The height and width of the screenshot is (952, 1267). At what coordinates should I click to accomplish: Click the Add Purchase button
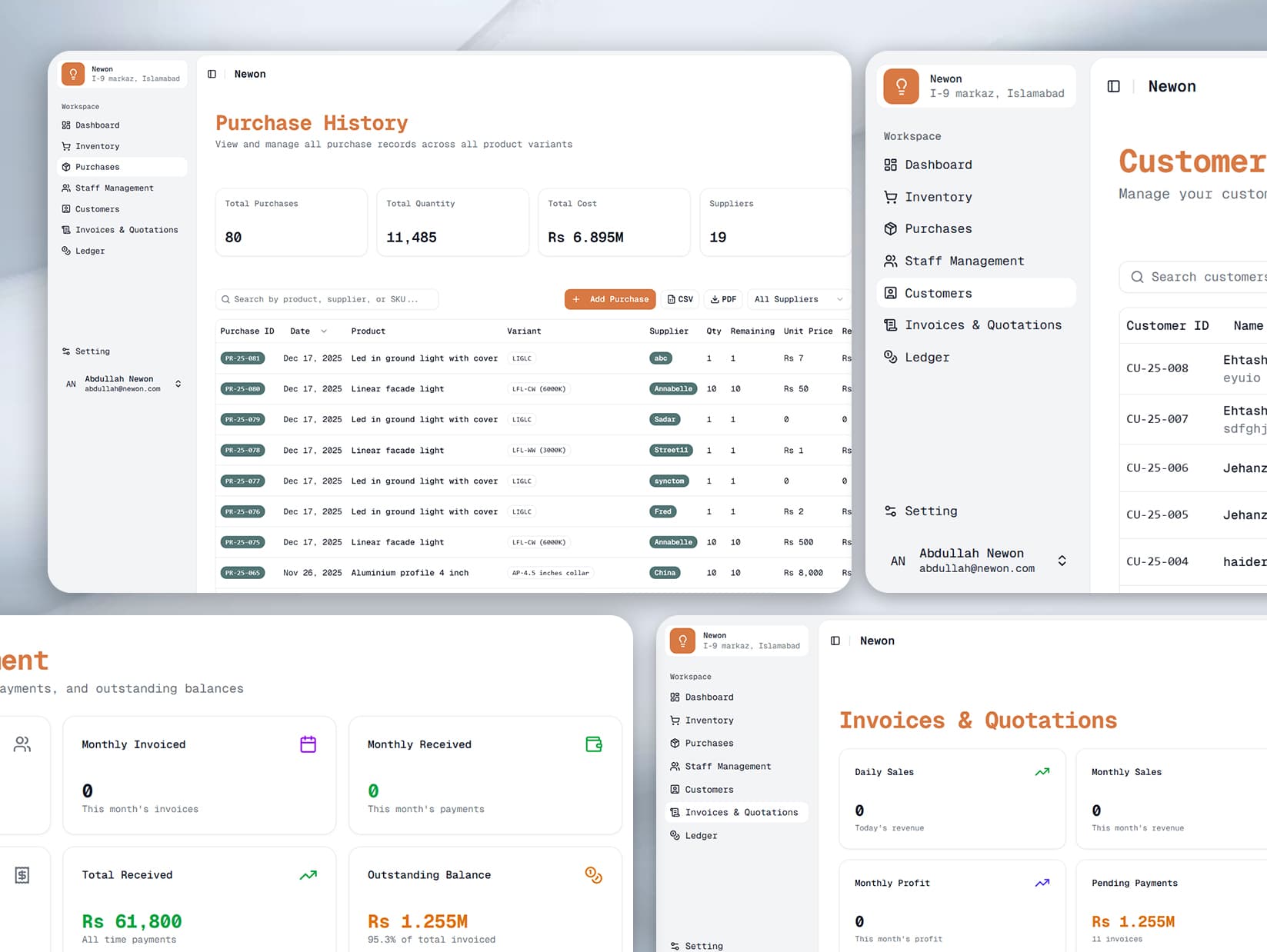click(609, 299)
